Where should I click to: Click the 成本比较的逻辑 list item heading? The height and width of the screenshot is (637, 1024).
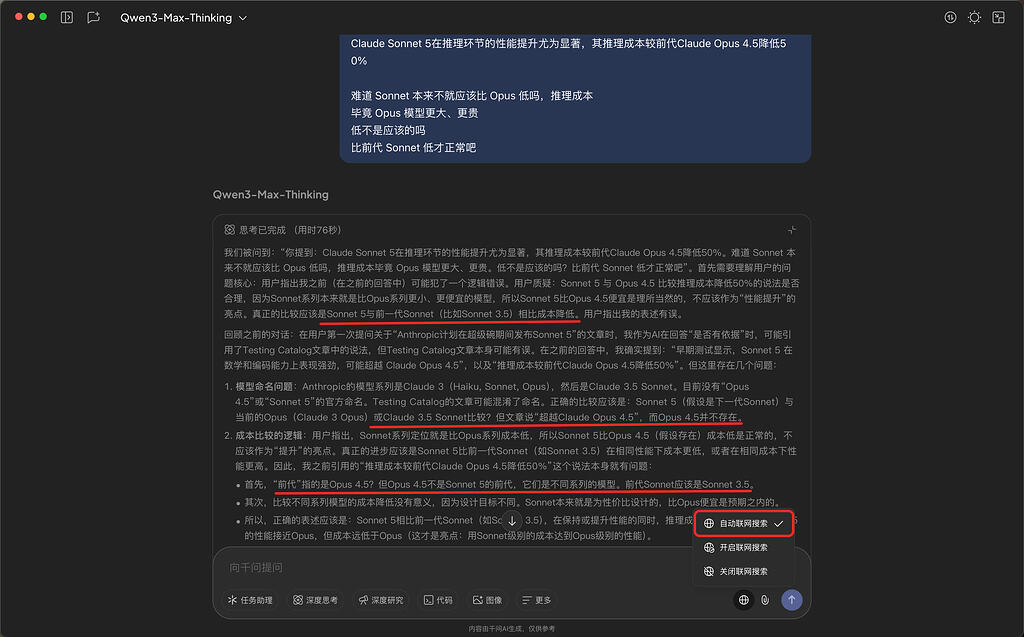269,435
